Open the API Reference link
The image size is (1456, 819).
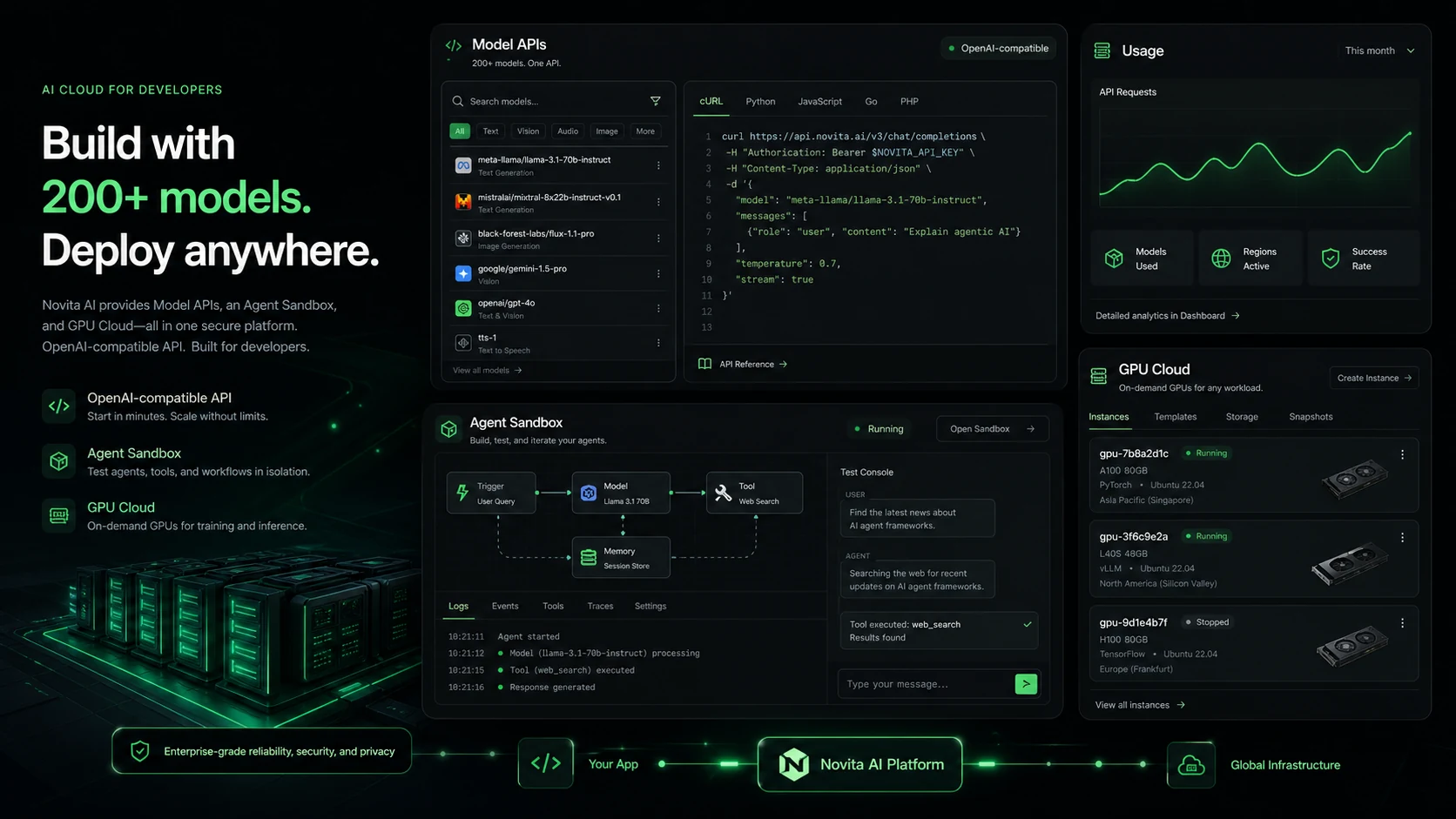pyautogui.click(x=753, y=364)
